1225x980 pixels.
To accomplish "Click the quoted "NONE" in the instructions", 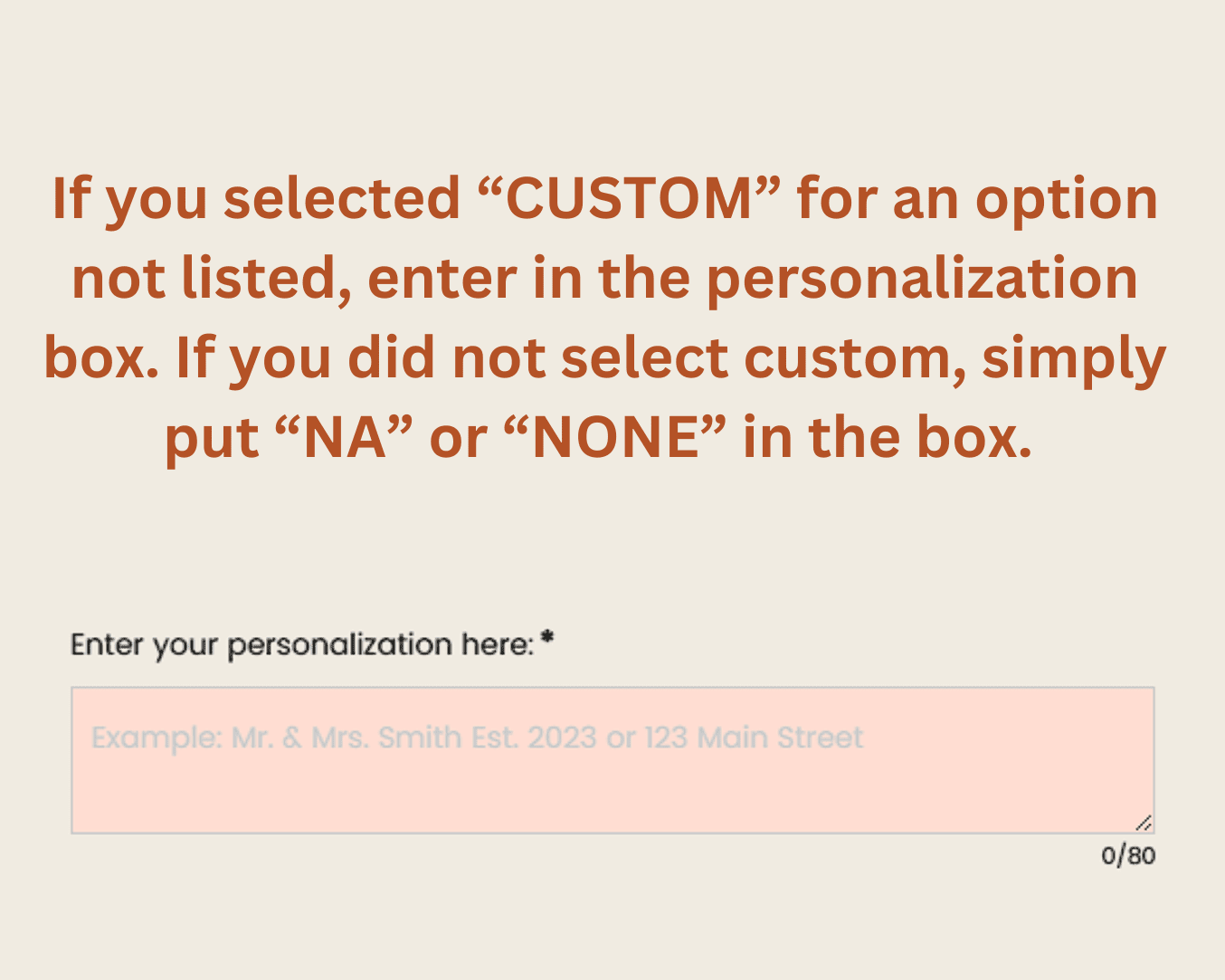I will [616, 438].
